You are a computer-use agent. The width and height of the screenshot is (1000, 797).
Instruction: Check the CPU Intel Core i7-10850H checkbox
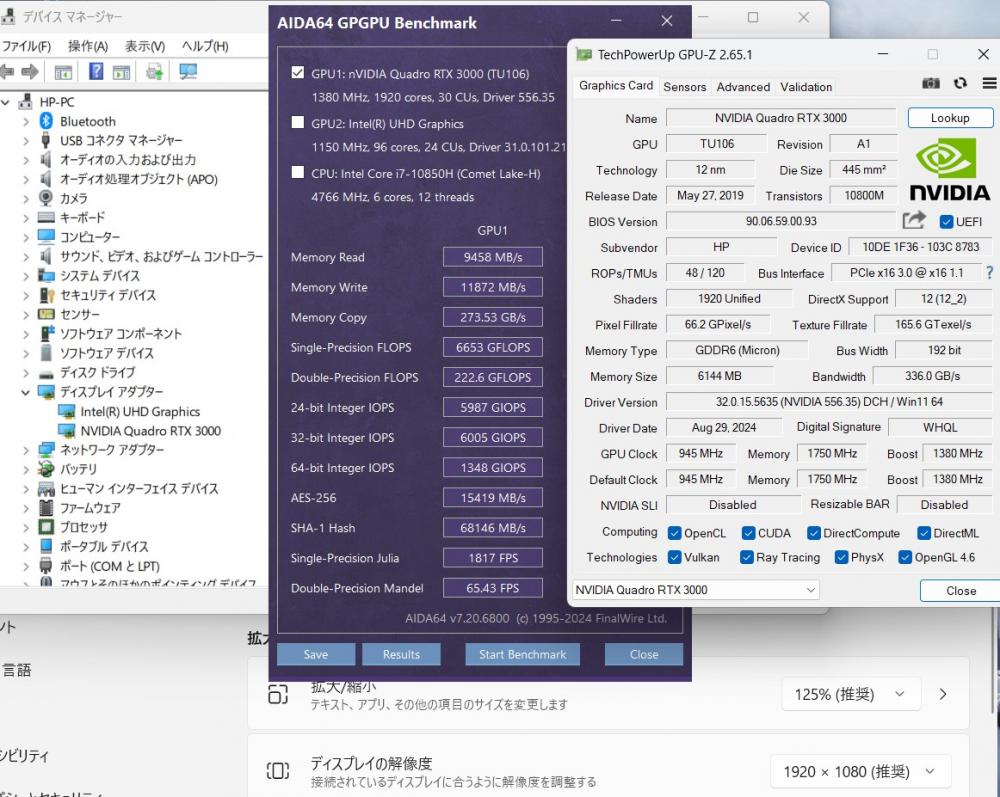pos(297,172)
